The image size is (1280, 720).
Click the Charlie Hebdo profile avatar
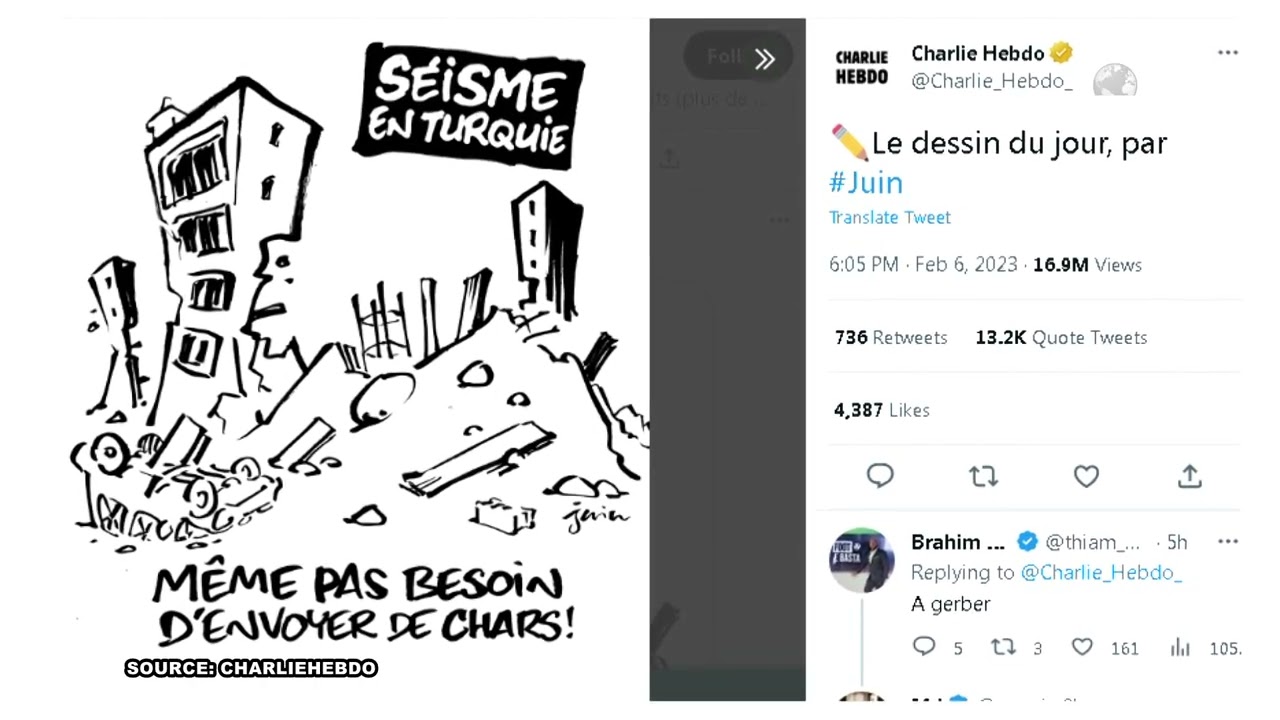tap(861, 67)
